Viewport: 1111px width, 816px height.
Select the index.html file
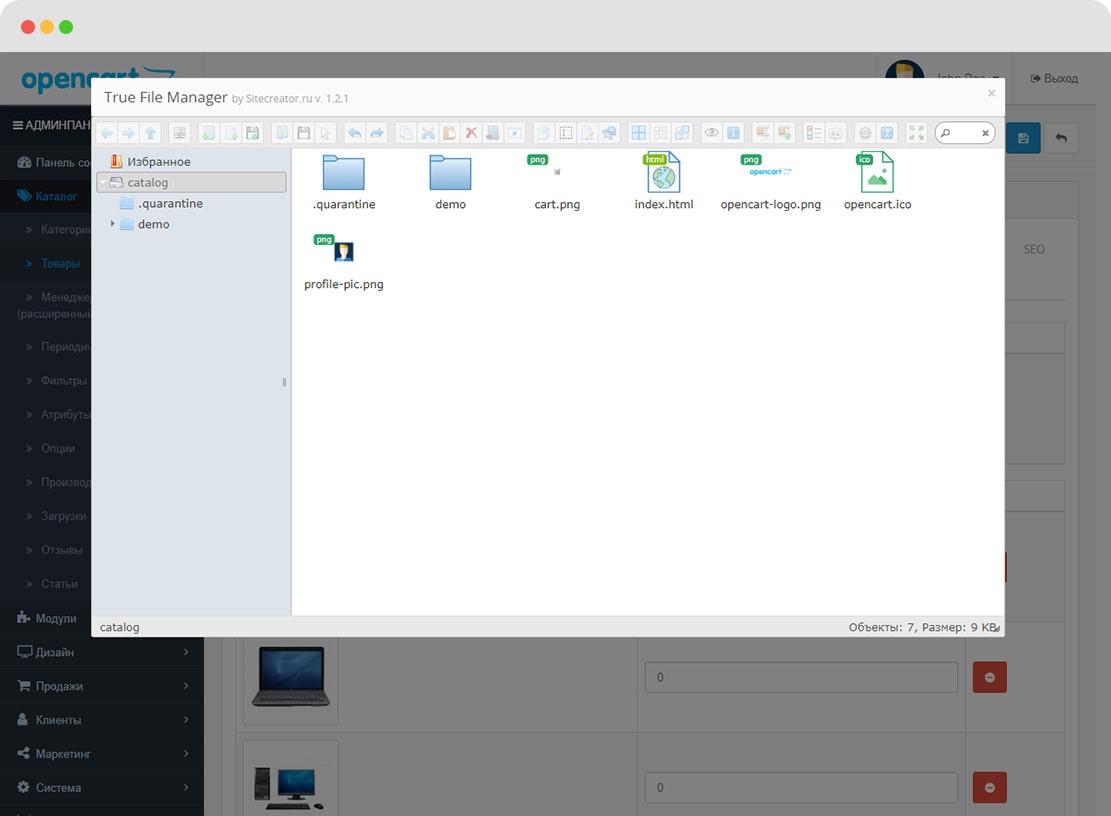tap(664, 183)
